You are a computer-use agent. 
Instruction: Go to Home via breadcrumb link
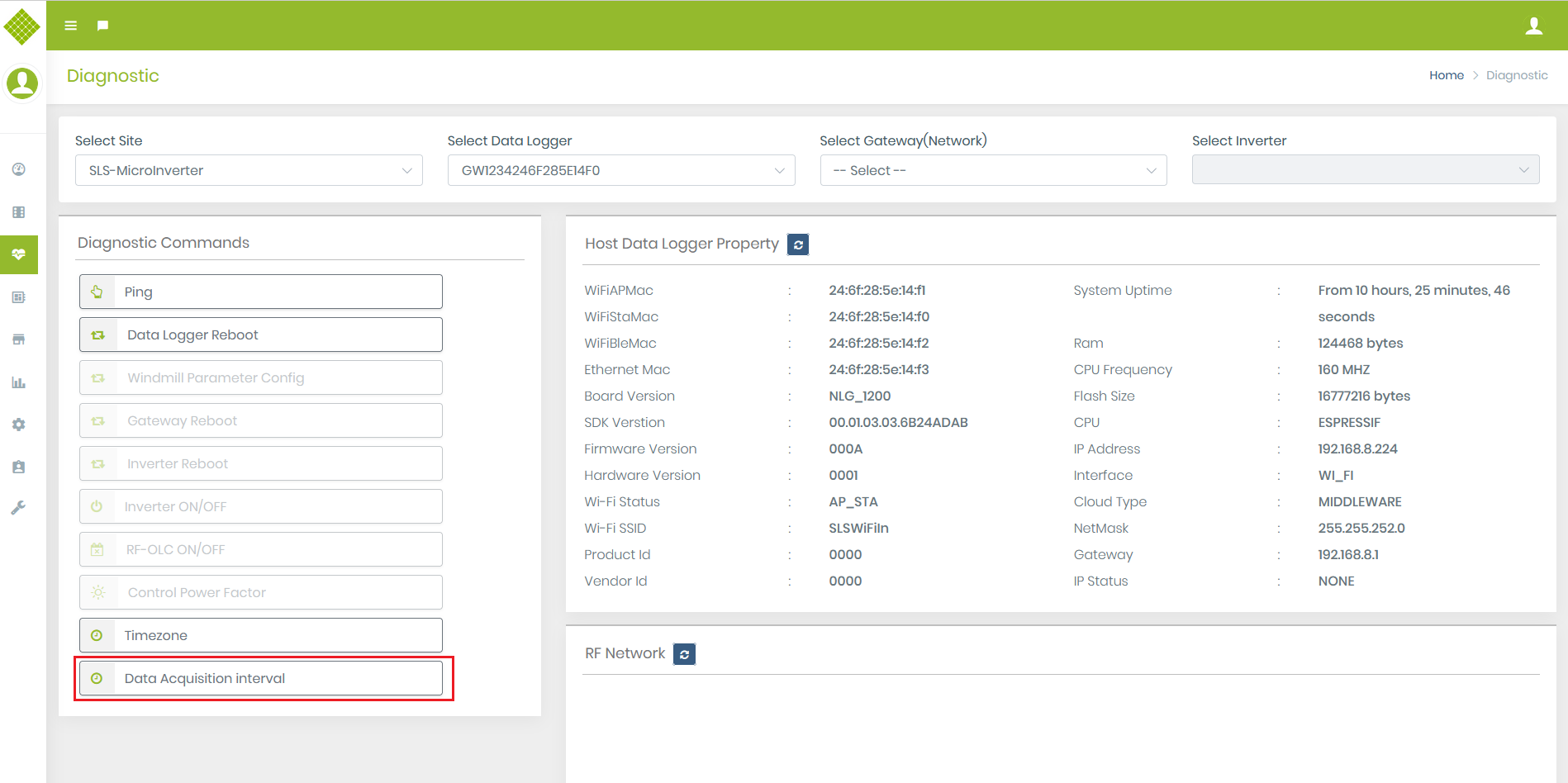1446,75
